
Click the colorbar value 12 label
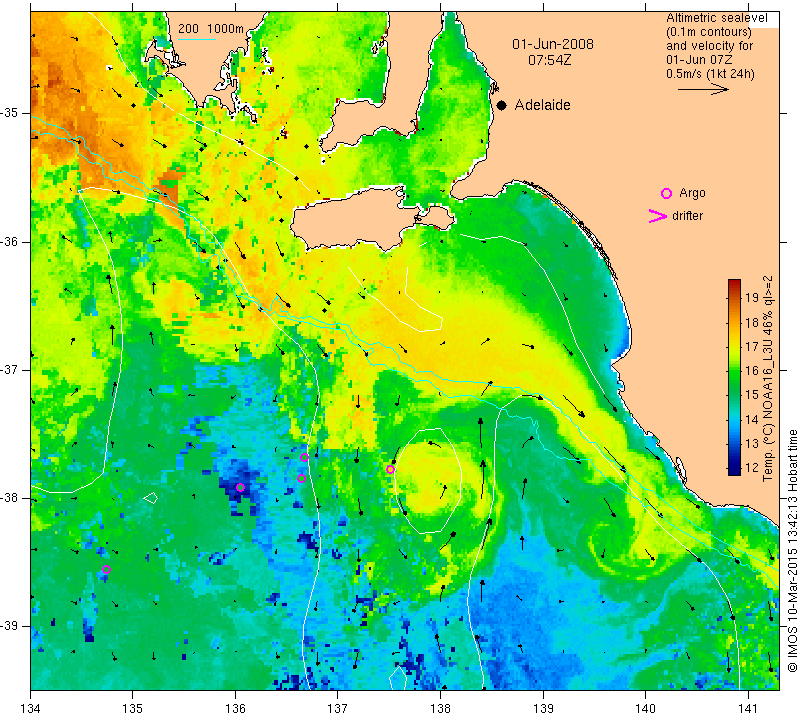(752, 467)
